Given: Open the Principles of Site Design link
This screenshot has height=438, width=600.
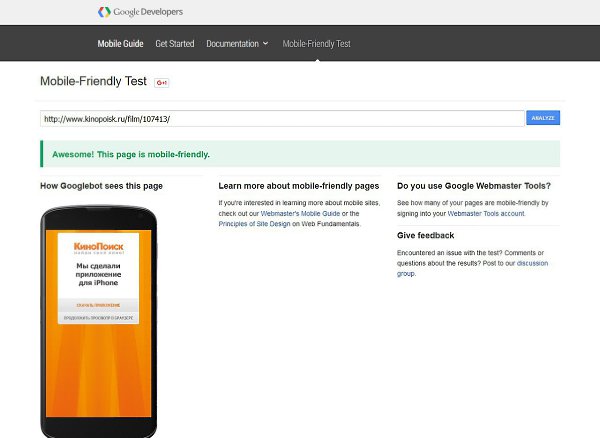Looking at the screenshot, I should click(x=254, y=224).
